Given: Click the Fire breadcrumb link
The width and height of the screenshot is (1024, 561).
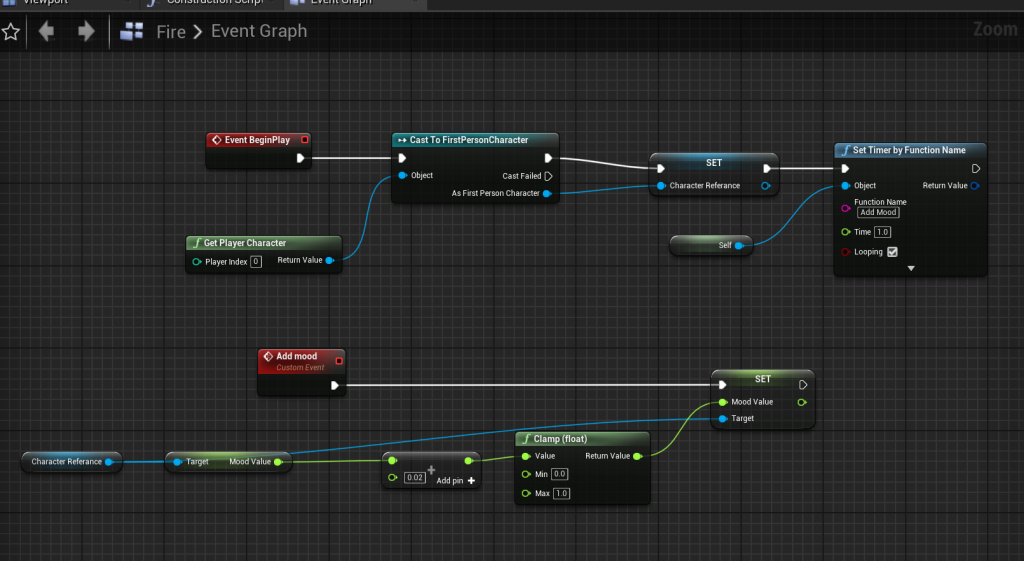Looking at the screenshot, I should (x=171, y=31).
